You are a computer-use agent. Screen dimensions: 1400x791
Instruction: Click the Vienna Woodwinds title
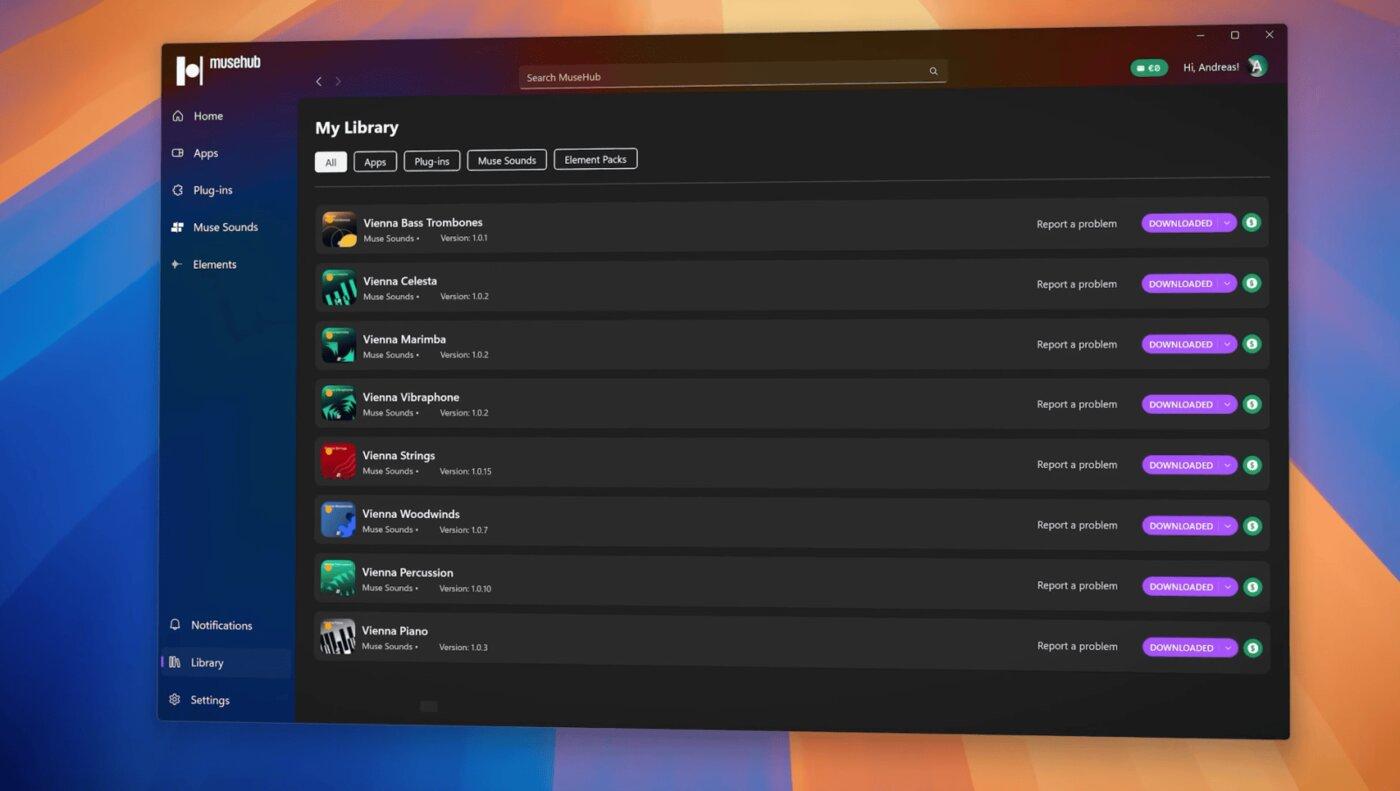[x=411, y=514]
